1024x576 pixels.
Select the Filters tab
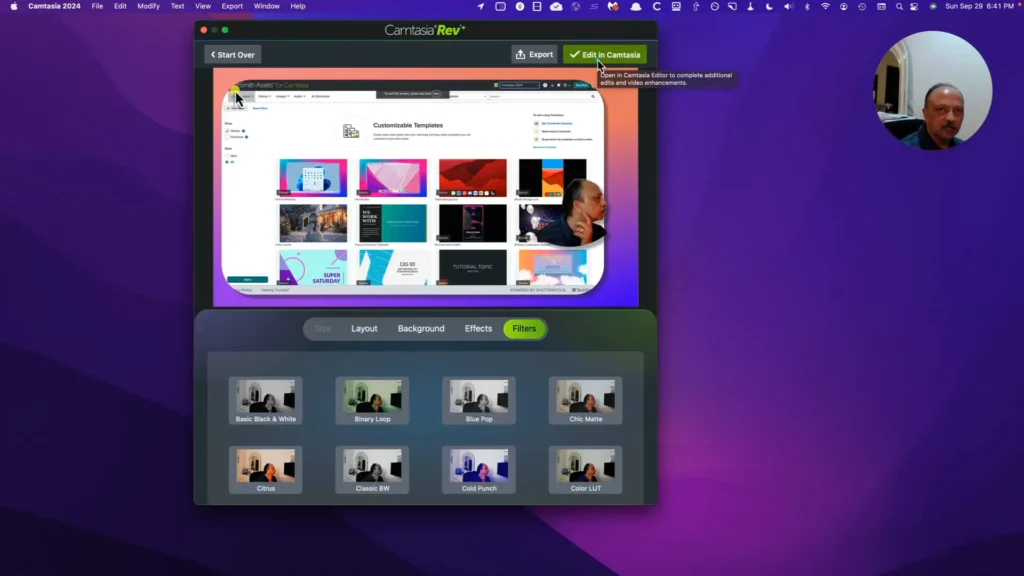click(x=524, y=328)
